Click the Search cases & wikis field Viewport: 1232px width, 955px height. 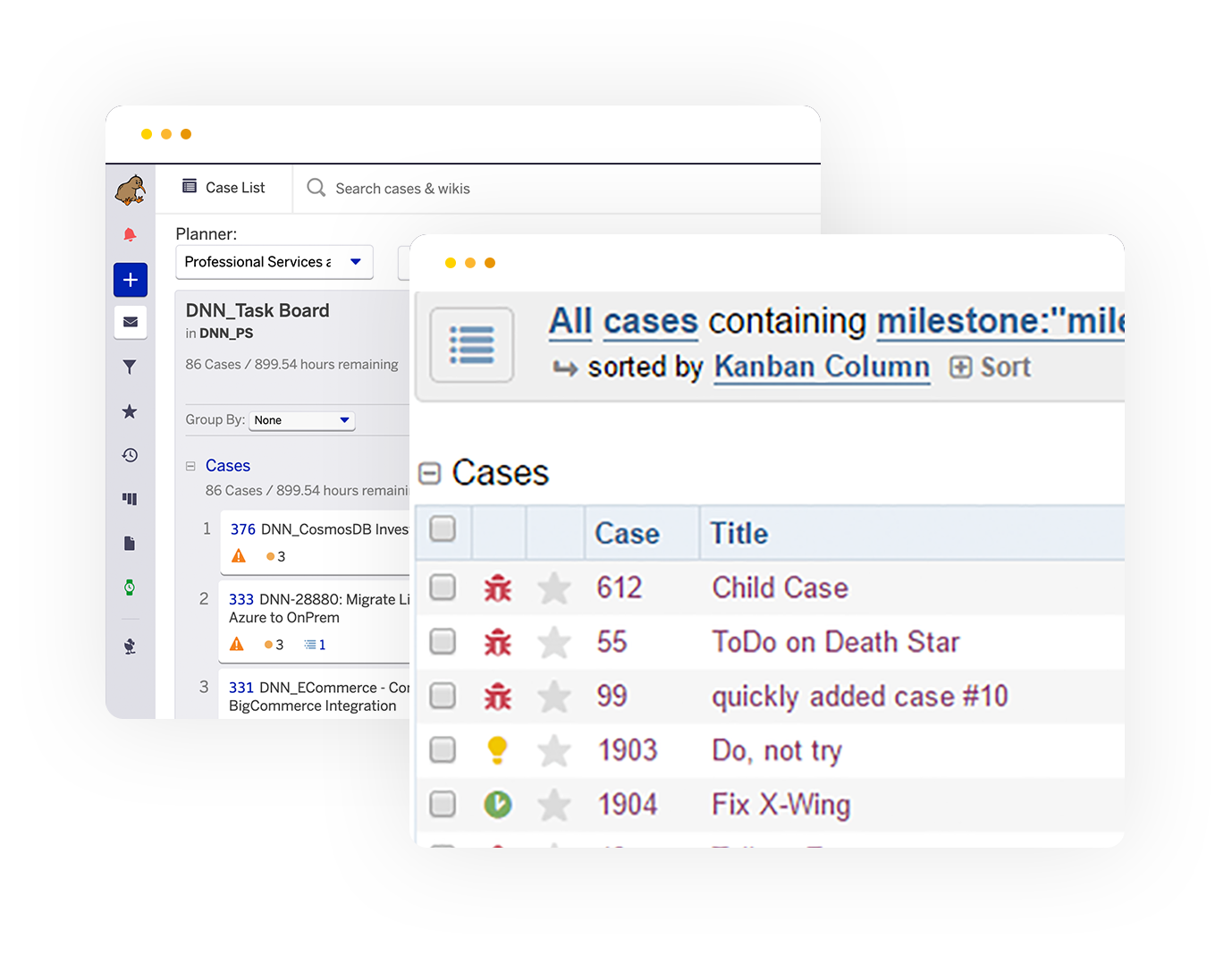(402, 189)
